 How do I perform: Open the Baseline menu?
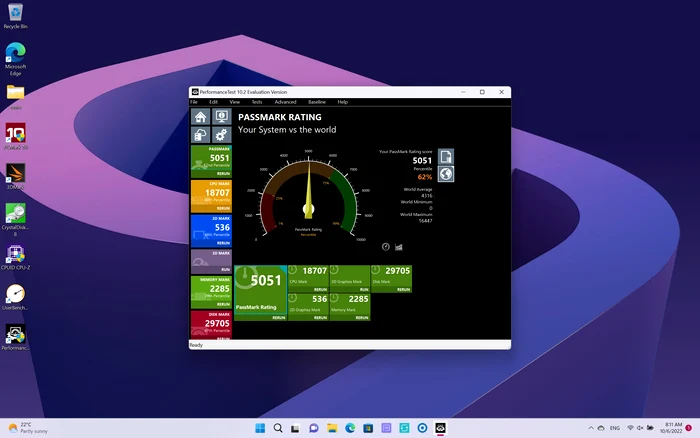[317, 102]
